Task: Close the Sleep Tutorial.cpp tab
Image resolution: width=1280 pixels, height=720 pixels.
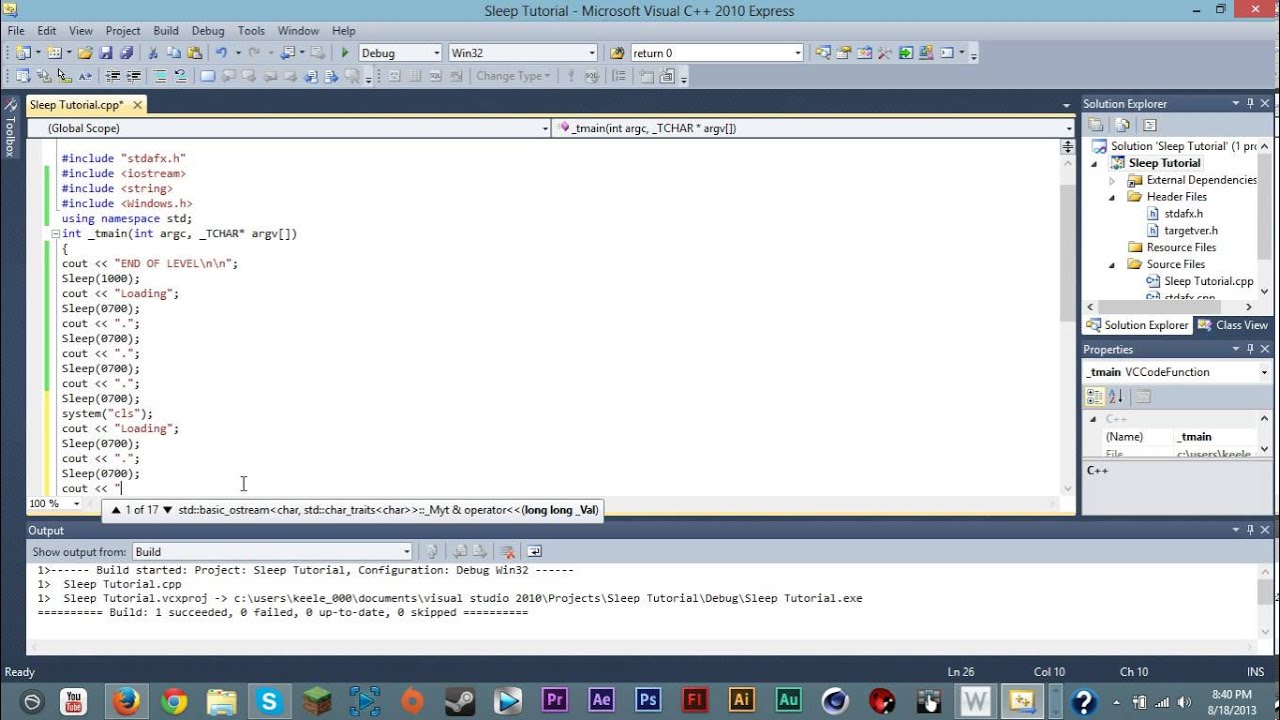Action: (x=137, y=104)
